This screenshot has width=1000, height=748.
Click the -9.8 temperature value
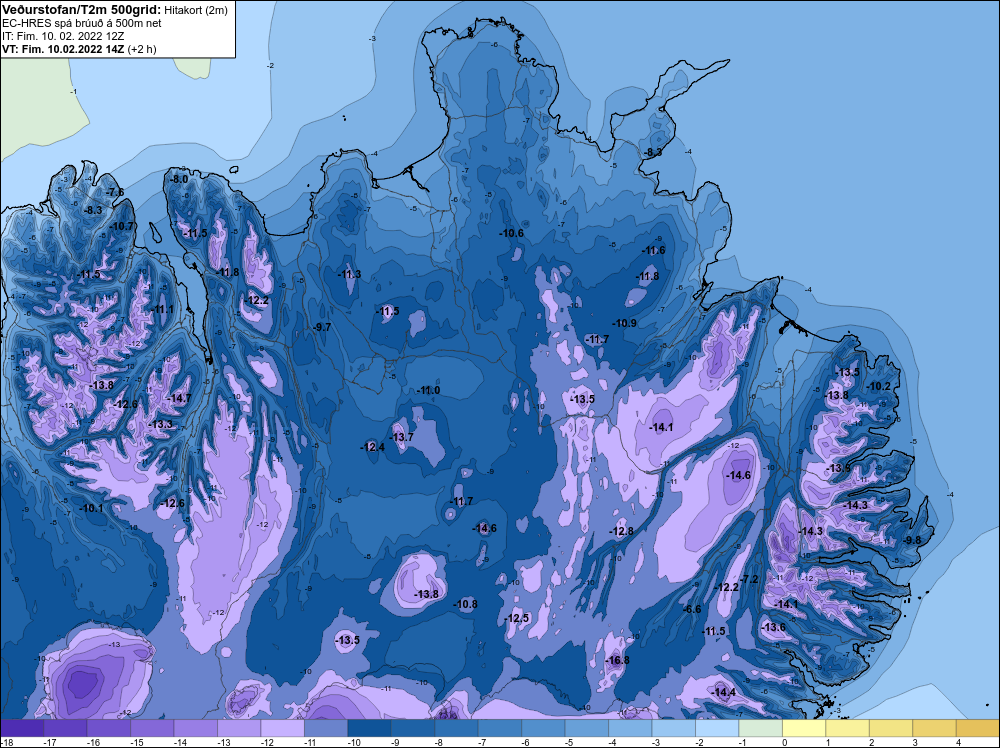913,540
